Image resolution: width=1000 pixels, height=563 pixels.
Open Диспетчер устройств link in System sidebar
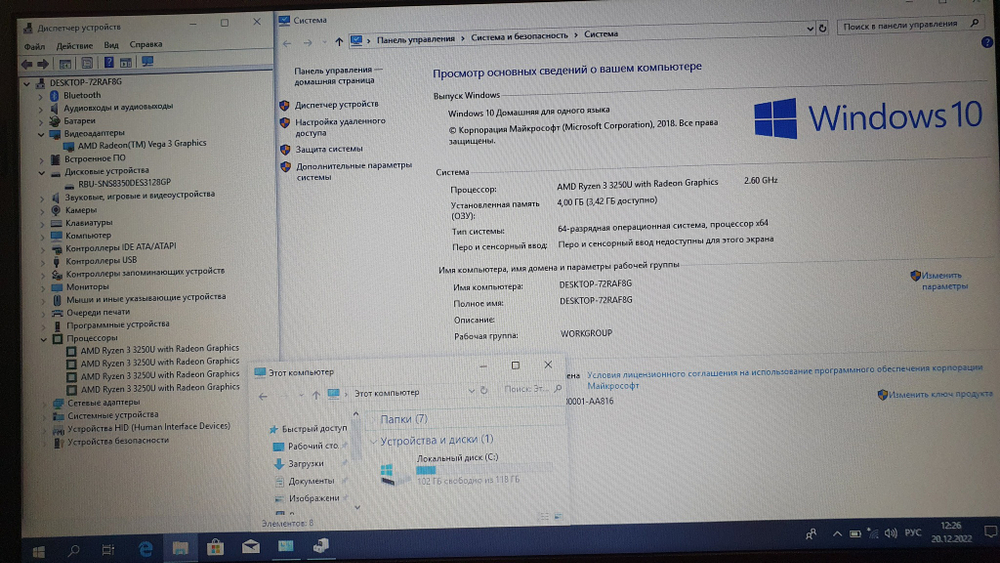[336, 105]
